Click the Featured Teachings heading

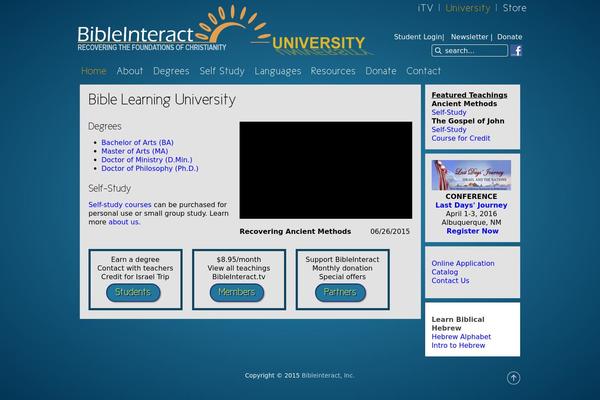click(x=470, y=95)
